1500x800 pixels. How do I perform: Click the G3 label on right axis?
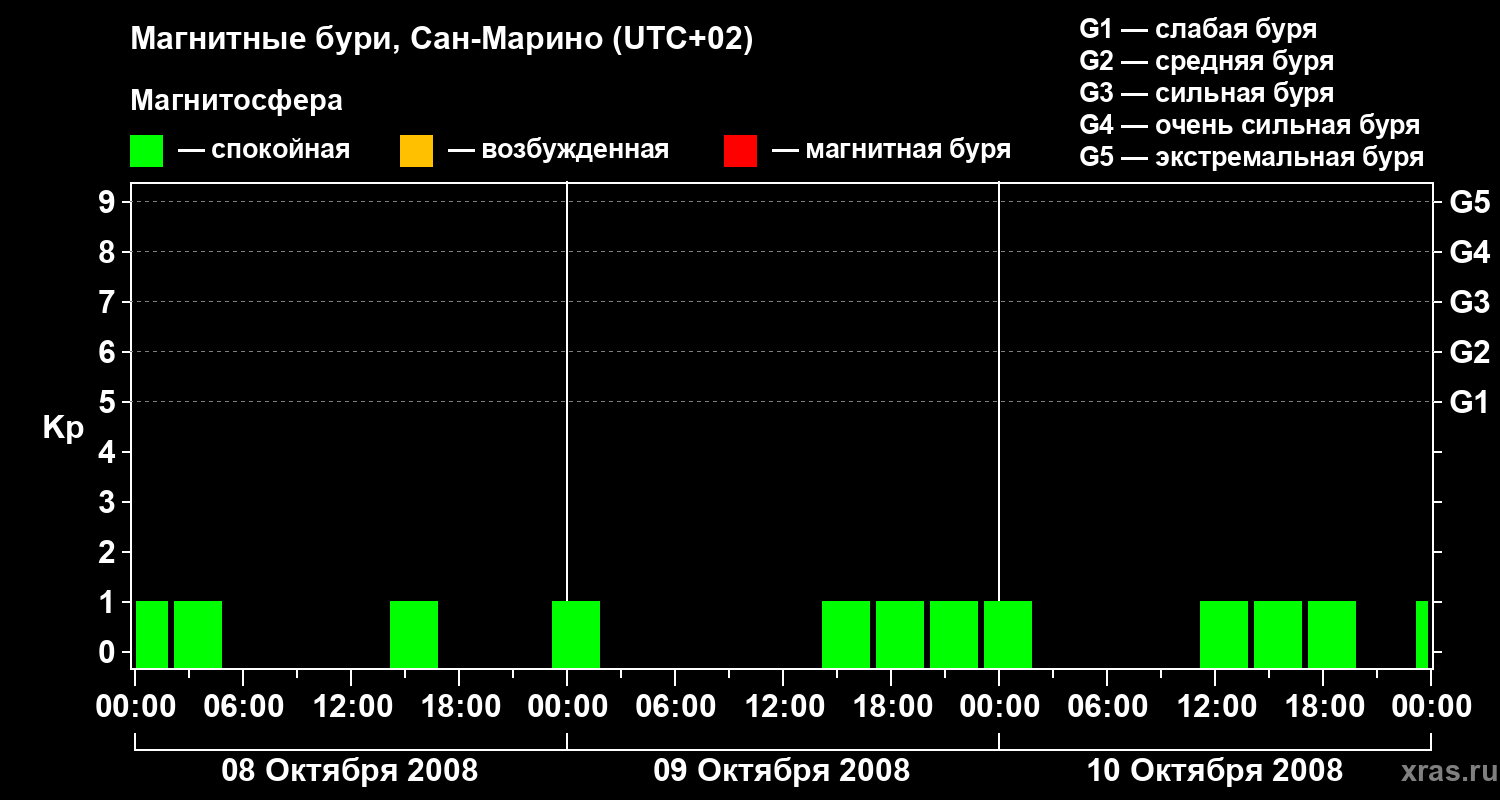pyautogui.click(x=1469, y=302)
